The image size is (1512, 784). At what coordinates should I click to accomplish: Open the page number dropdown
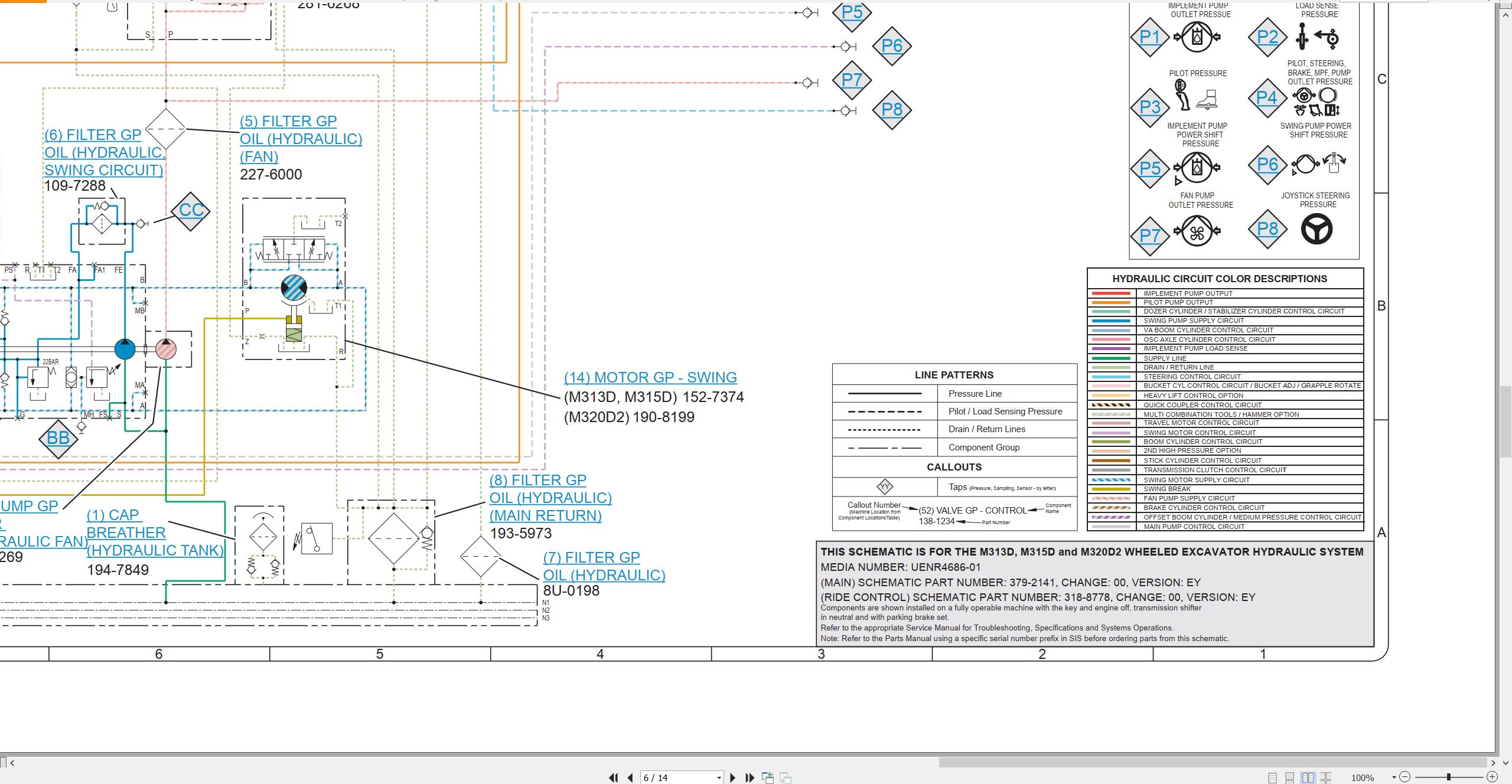(719, 778)
